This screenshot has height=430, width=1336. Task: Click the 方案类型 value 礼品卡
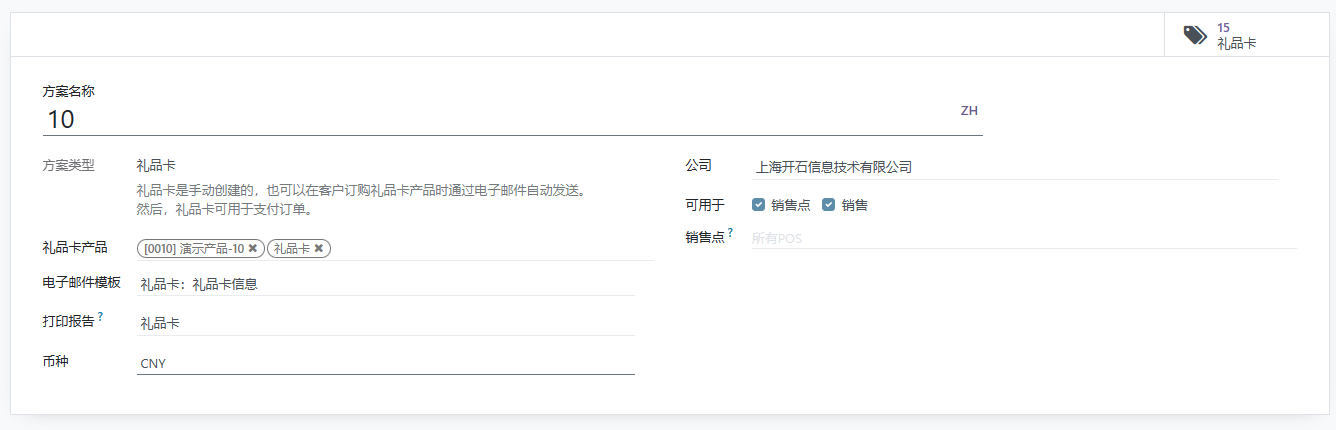156,165
